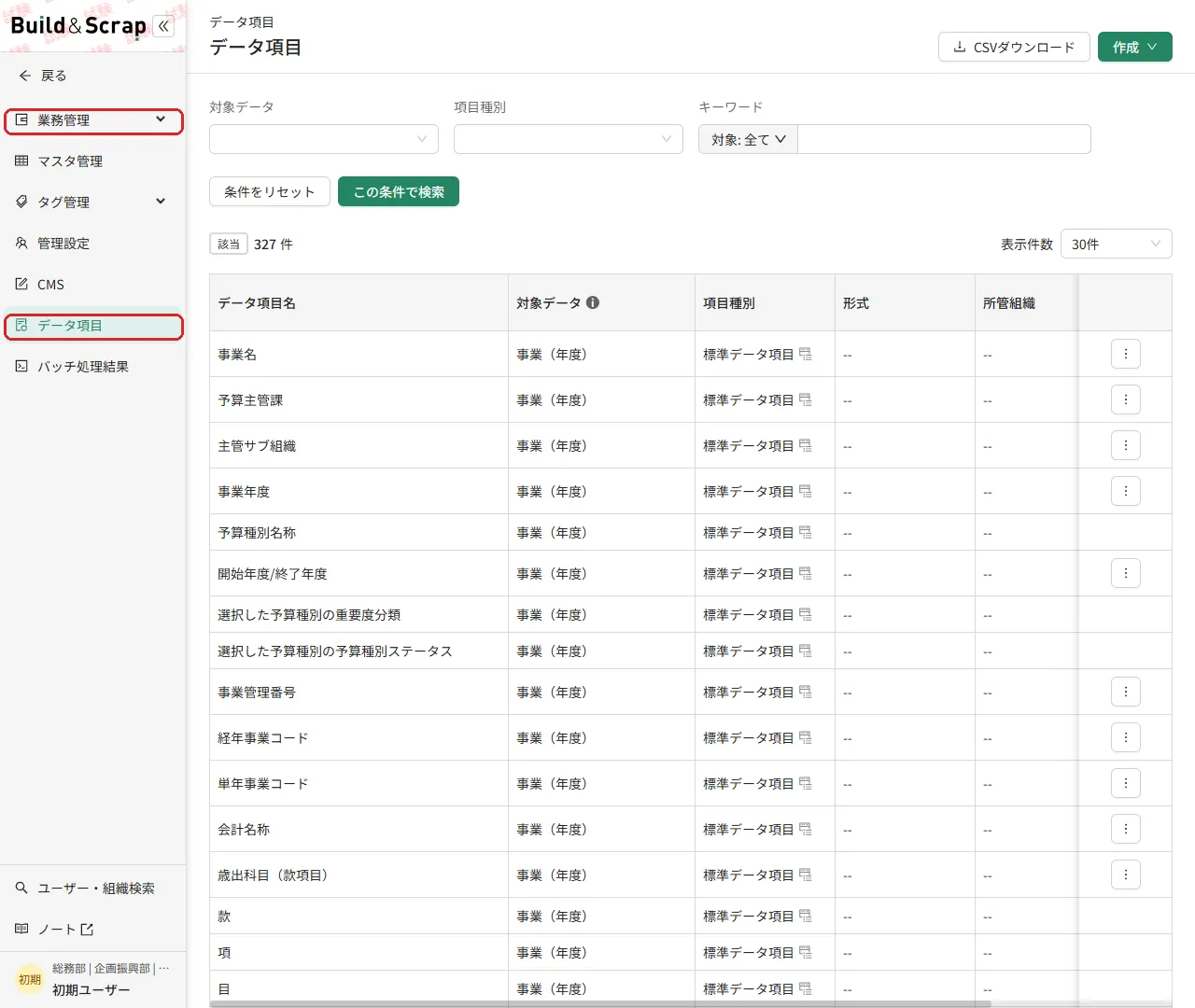The width and height of the screenshot is (1195, 1008).
Task: Open the more-actions menu for 予算主管課 row
Action: click(1126, 399)
